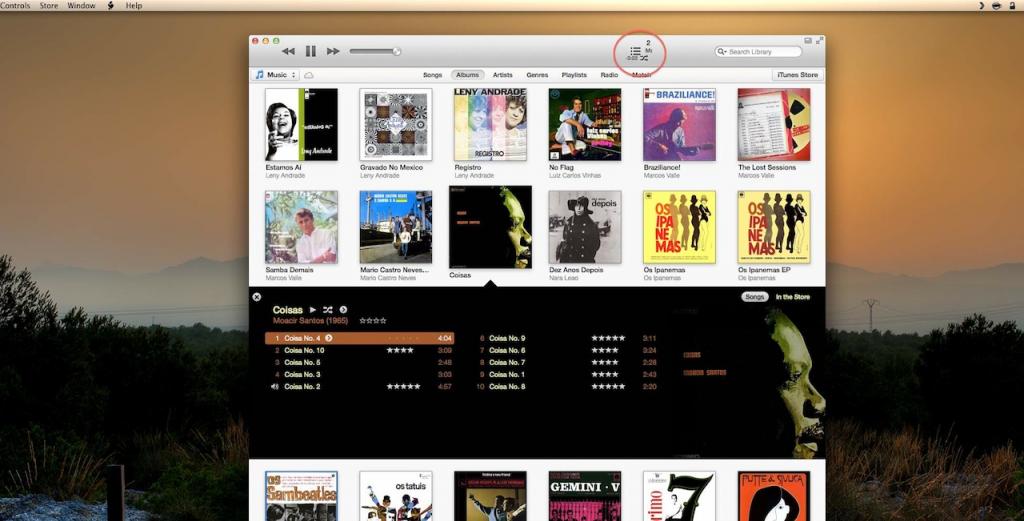Skip to next track with fast-forward button
Viewport: 1024px width, 521px height.
pyautogui.click(x=333, y=51)
